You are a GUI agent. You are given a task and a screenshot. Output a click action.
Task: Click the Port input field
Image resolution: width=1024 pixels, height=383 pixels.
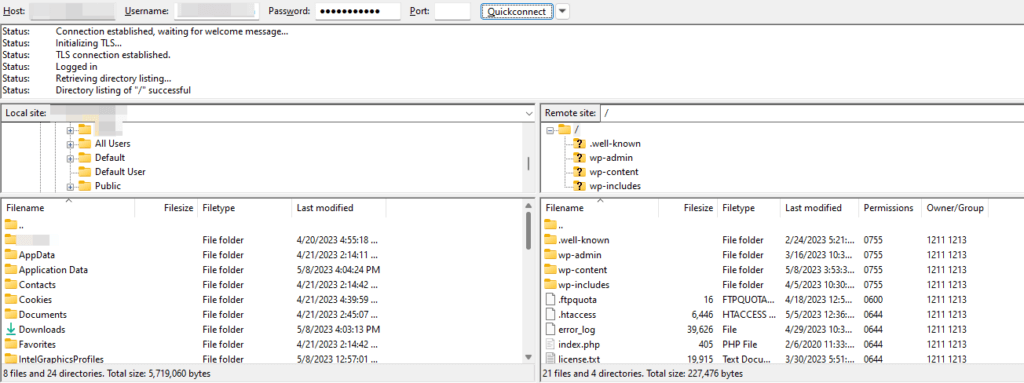pos(452,12)
